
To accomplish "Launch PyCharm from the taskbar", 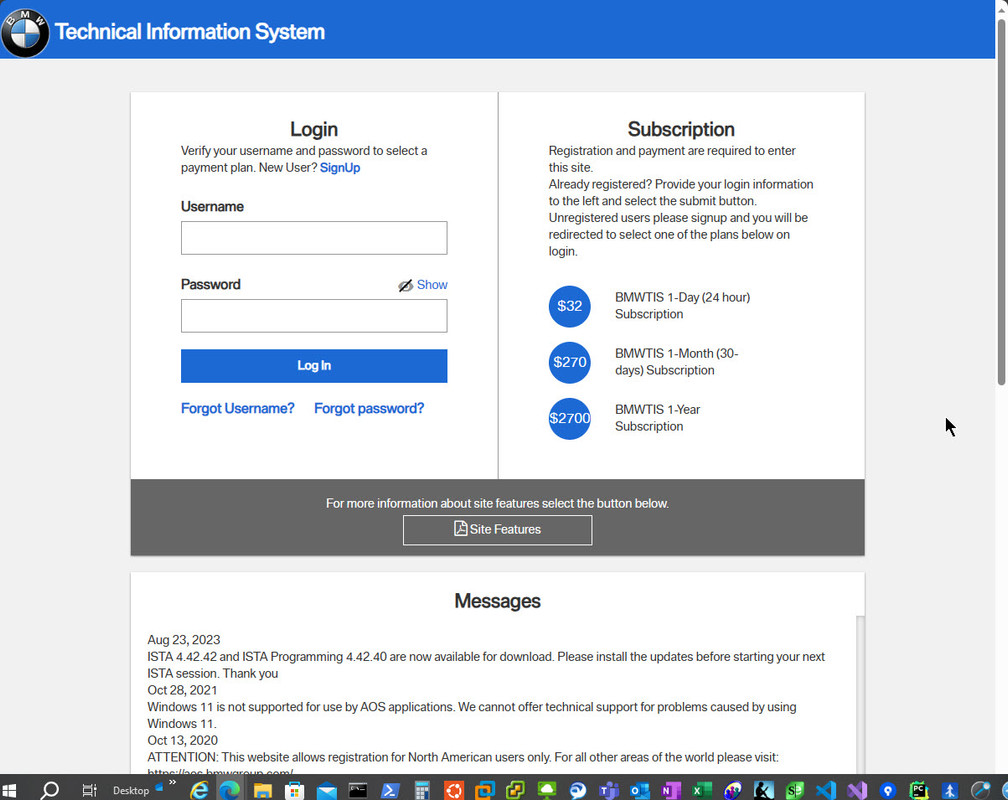I will pos(919,790).
